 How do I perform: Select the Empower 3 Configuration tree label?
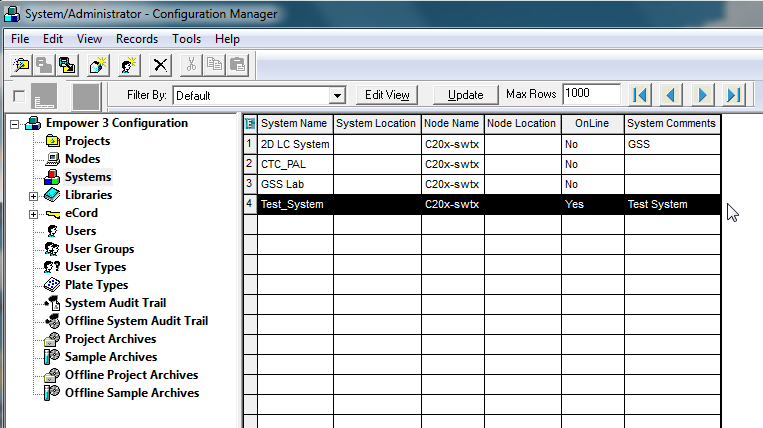click(117, 123)
